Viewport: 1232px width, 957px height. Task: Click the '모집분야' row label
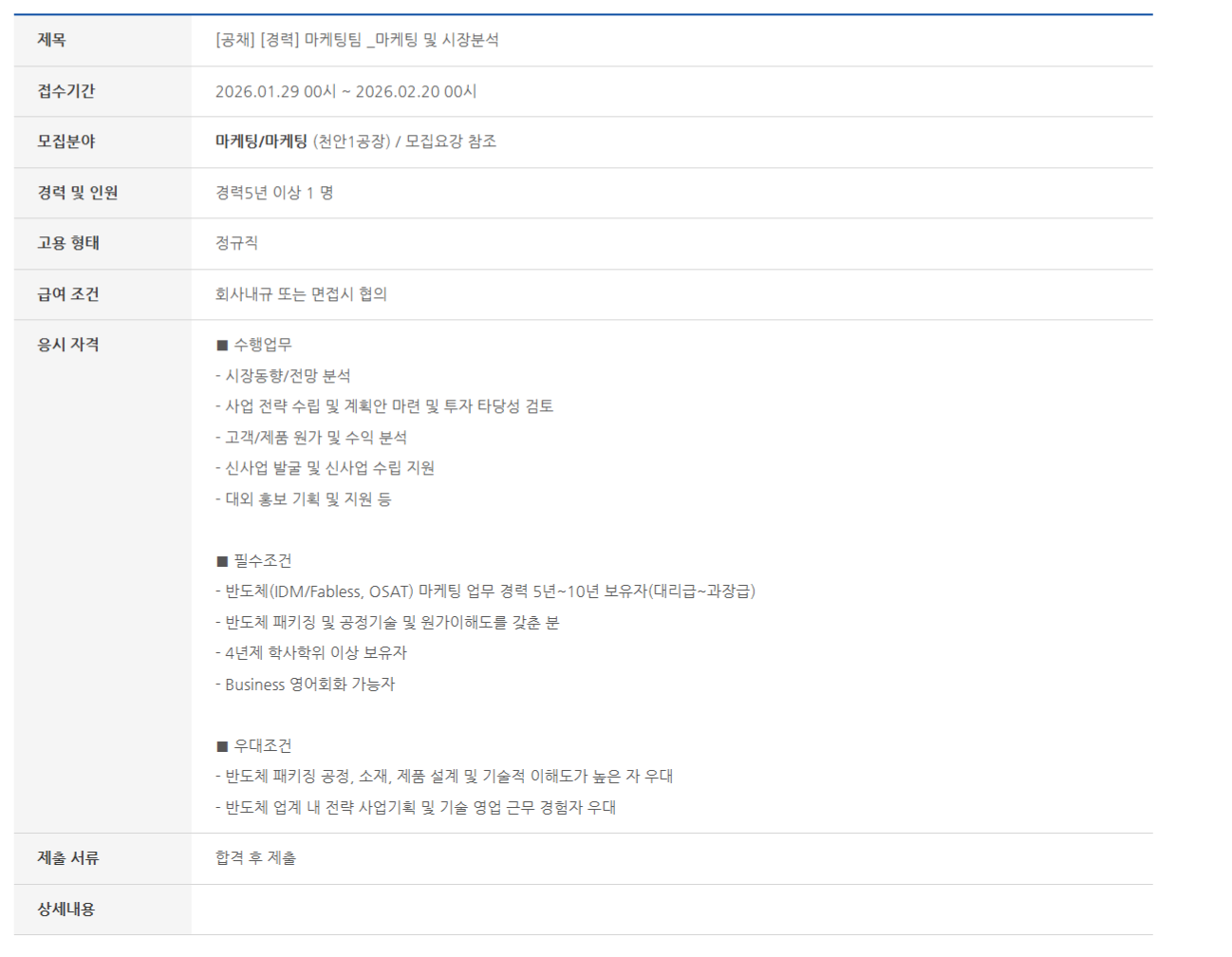(x=65, y=141)
